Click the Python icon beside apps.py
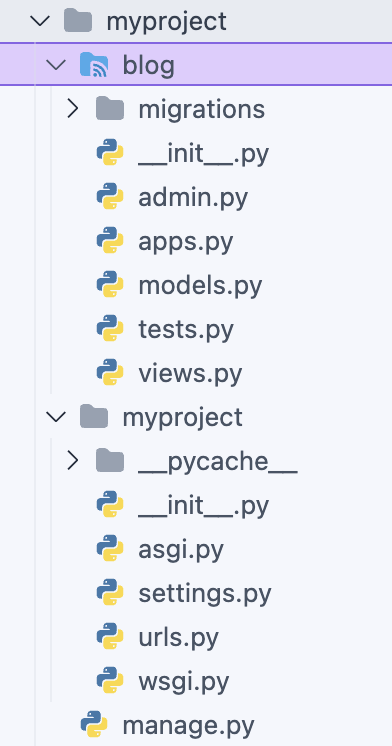The width and height of the screenshot is (392, 746). coord(110,241)
